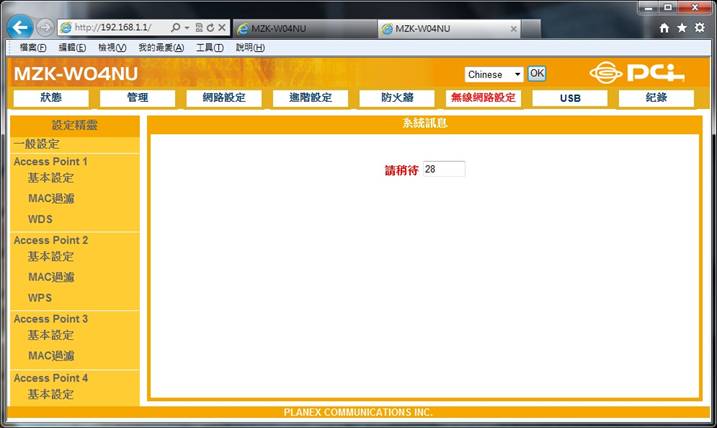Click MAC過濾 under Access Point 2
Viewport: 717px width, 428px height.
pyautogui.click(x=51, y=277)
